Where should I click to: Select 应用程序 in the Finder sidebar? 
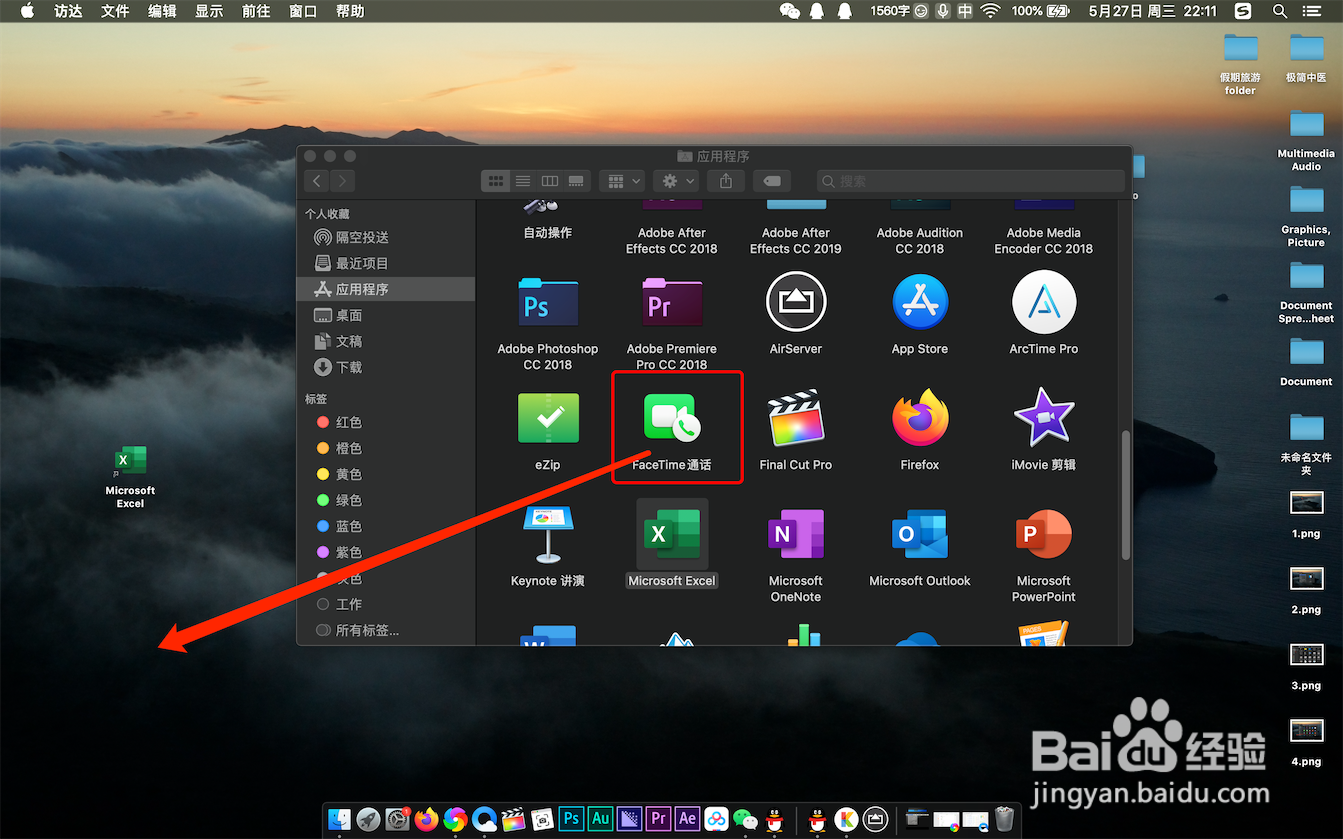386,289
